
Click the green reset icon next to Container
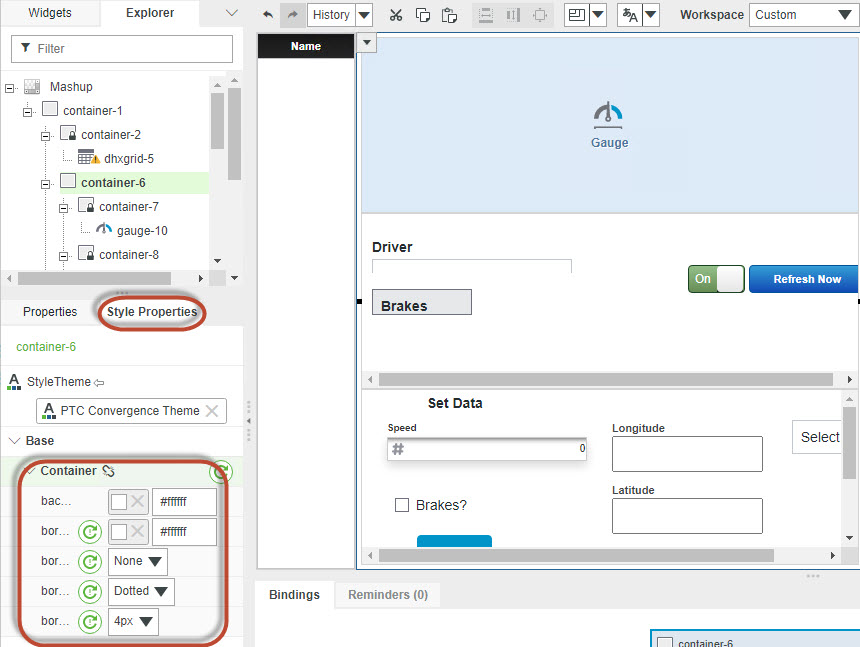[x=221, y=472]
